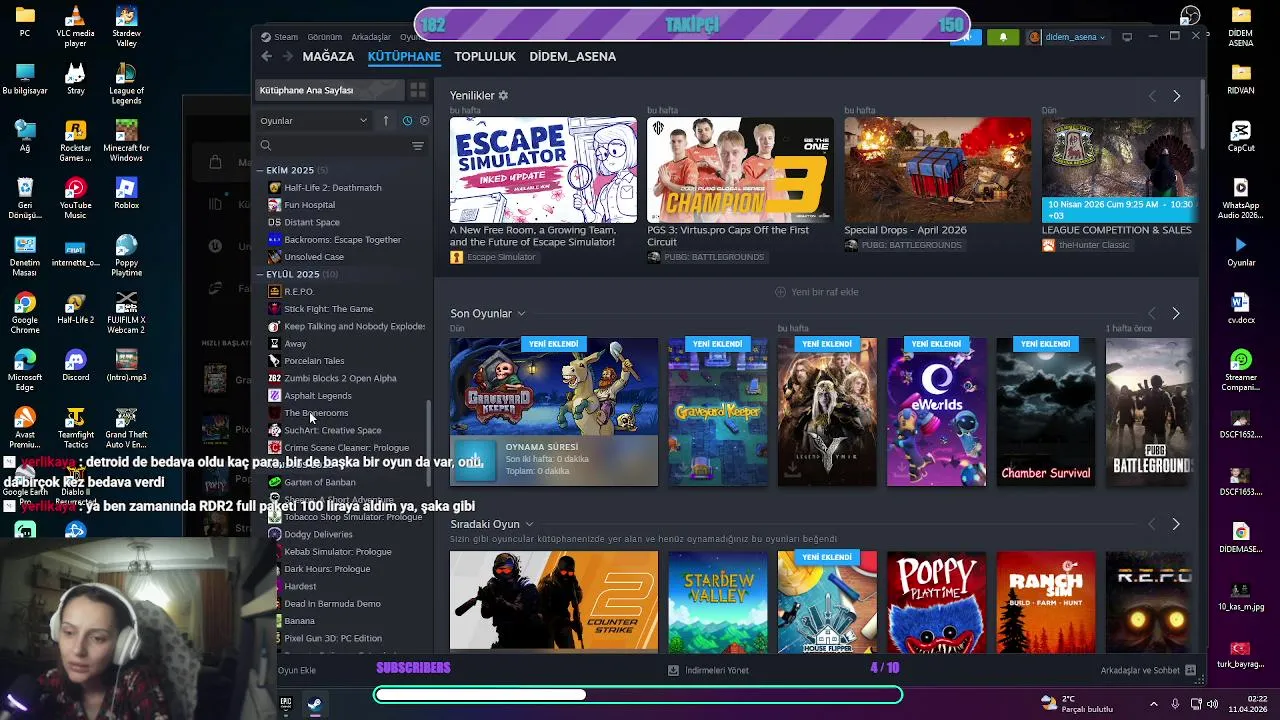This screenshot has width=1280, height=720.
Task: Open Big Picture mode monitor icon
Action: point(1127,37)
